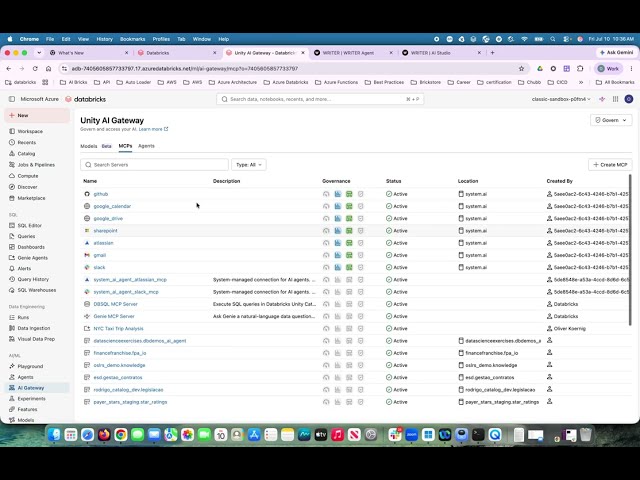The image size is (640, 480).
Task: Click the table's vertical scrollbar
Action: (x=630, y=249)
